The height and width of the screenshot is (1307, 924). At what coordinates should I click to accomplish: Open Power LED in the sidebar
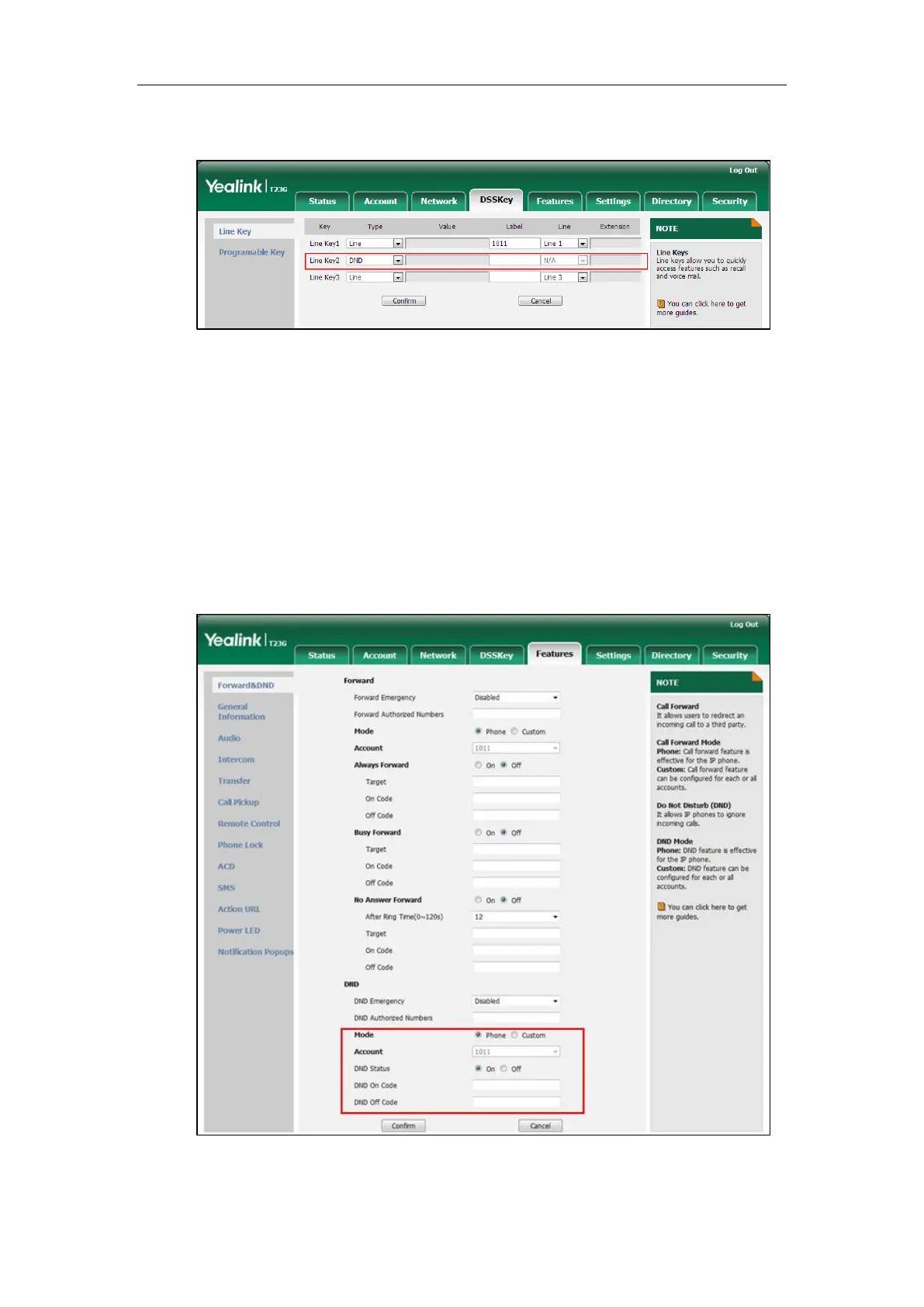[x=239, y=931]
